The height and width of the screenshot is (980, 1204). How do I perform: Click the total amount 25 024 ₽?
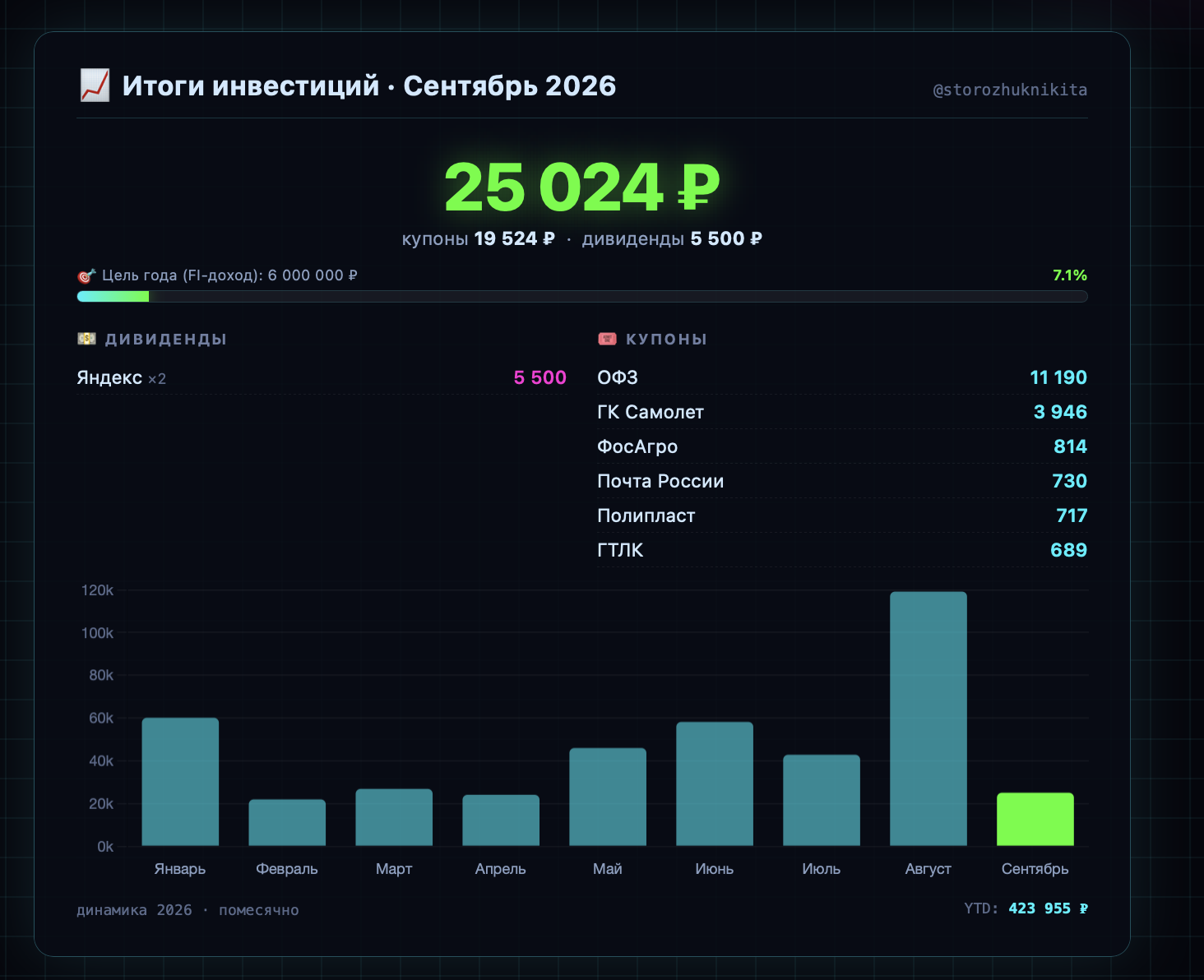(x=582, y=187)
